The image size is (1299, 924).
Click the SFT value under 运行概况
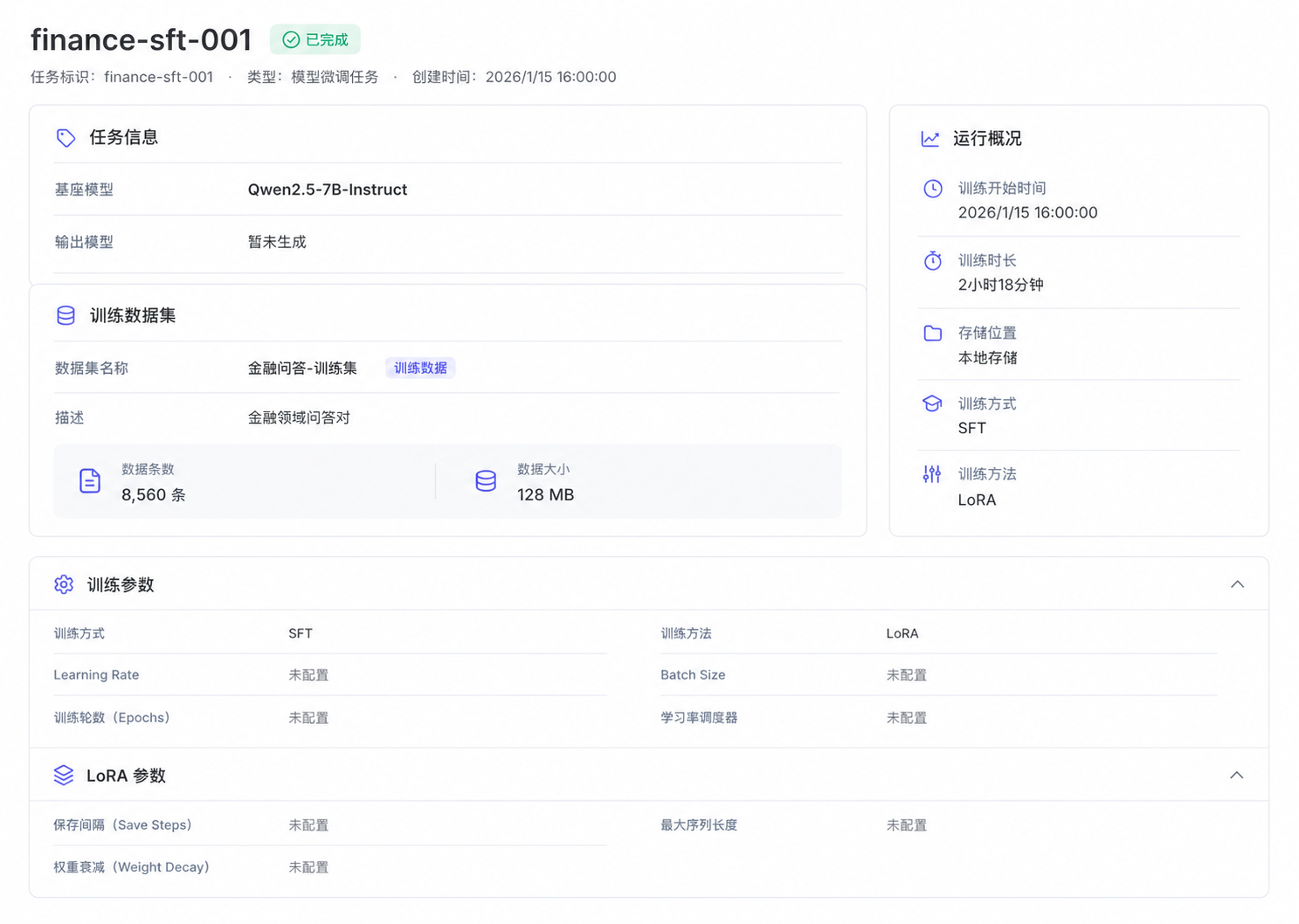click(972, 428)
